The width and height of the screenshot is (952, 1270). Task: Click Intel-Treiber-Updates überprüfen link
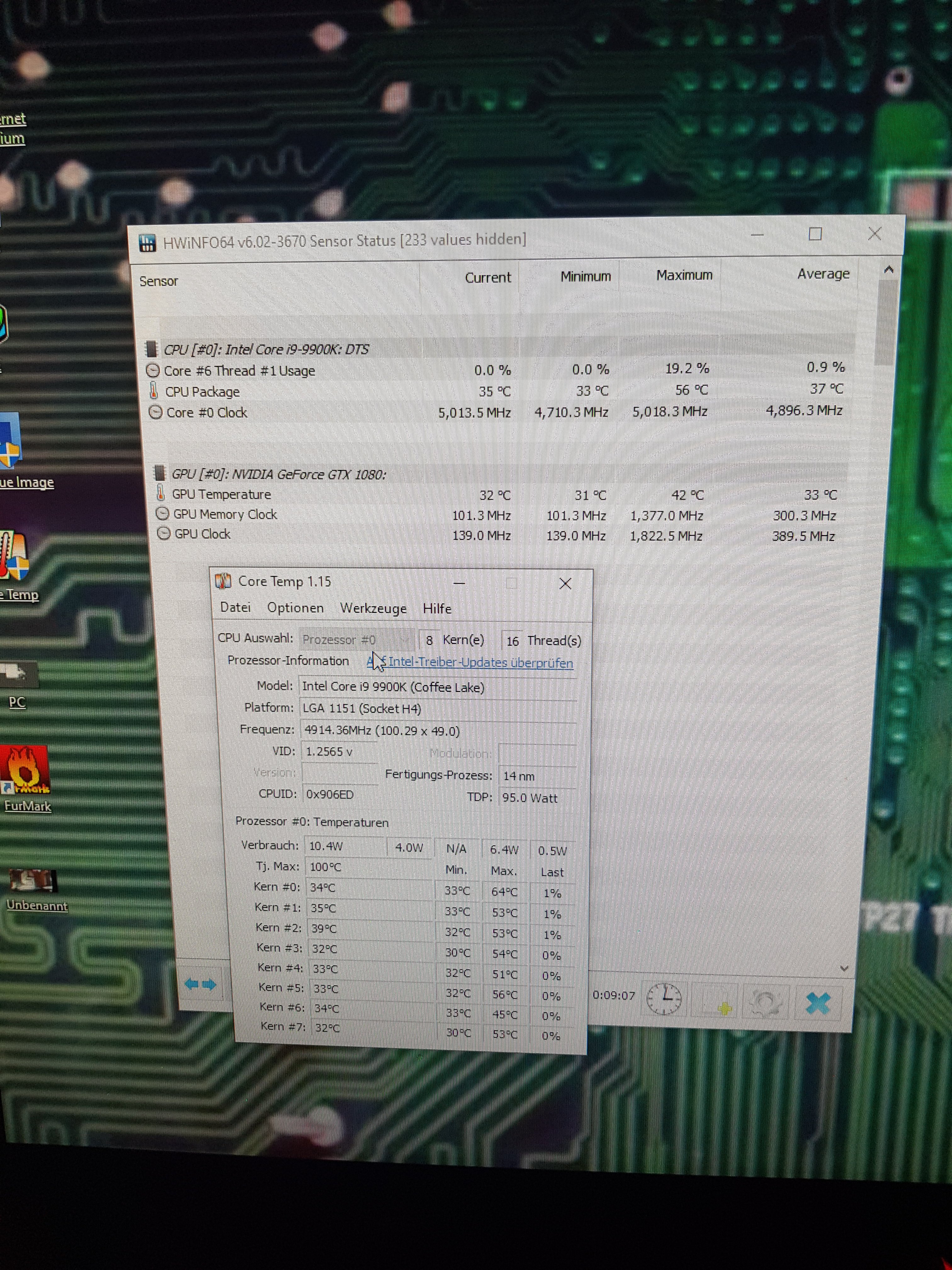tap(480, 662)
